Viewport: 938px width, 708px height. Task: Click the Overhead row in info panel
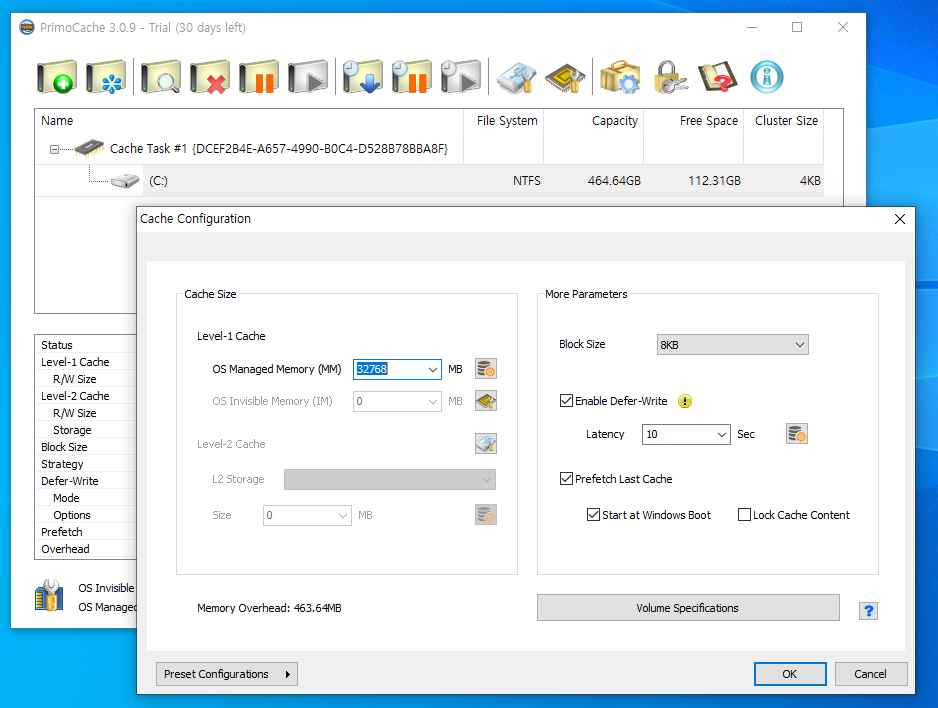86,549
